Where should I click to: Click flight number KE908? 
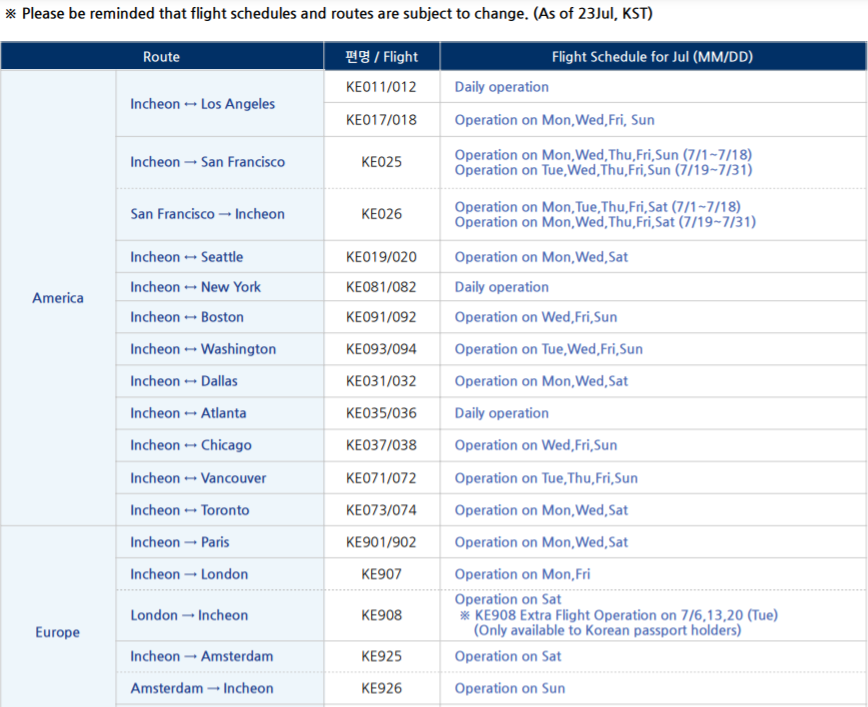[x=381, y=615]
